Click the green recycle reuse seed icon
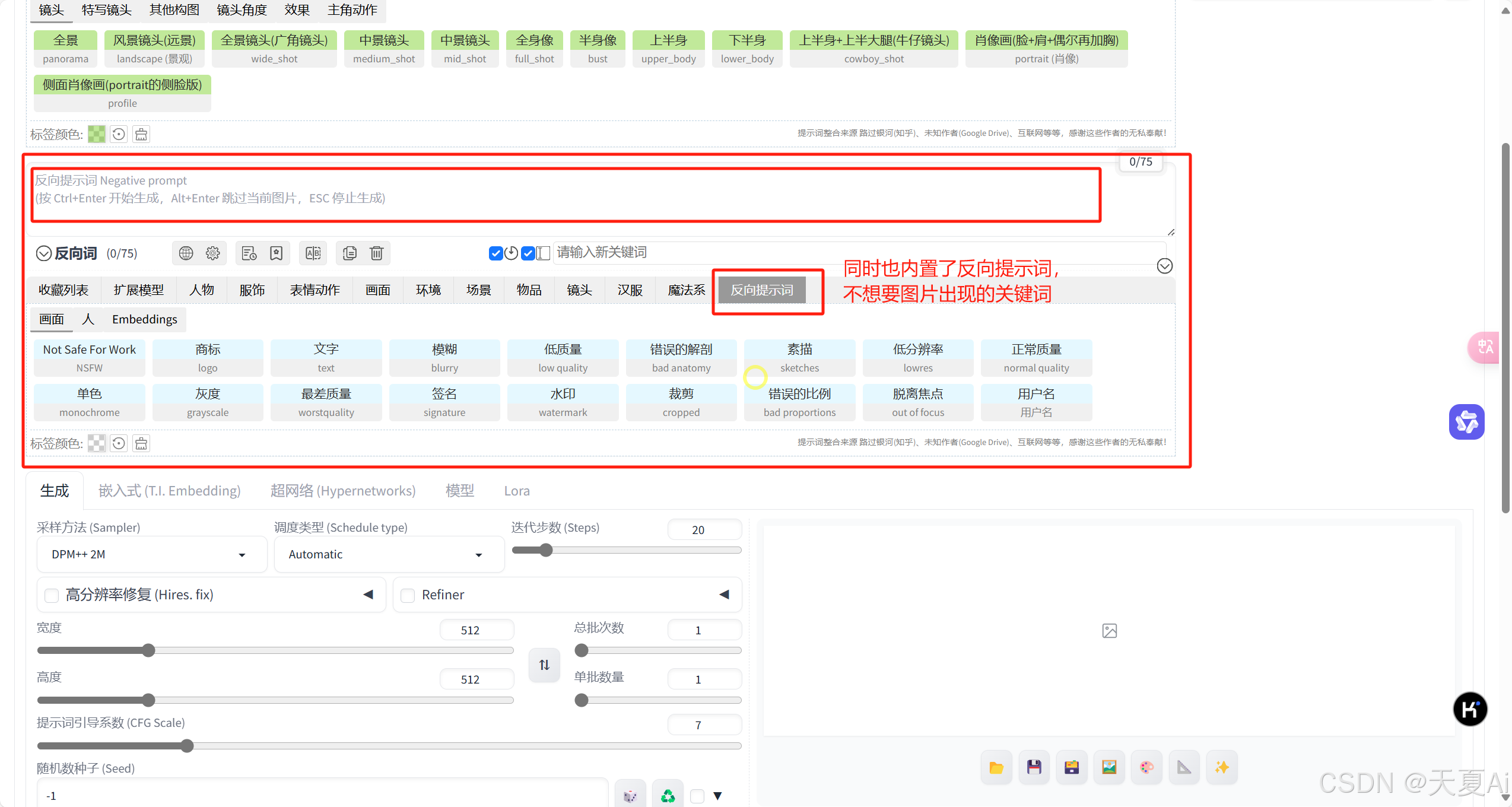This screenshot has height=807, width=1512. 668,796
